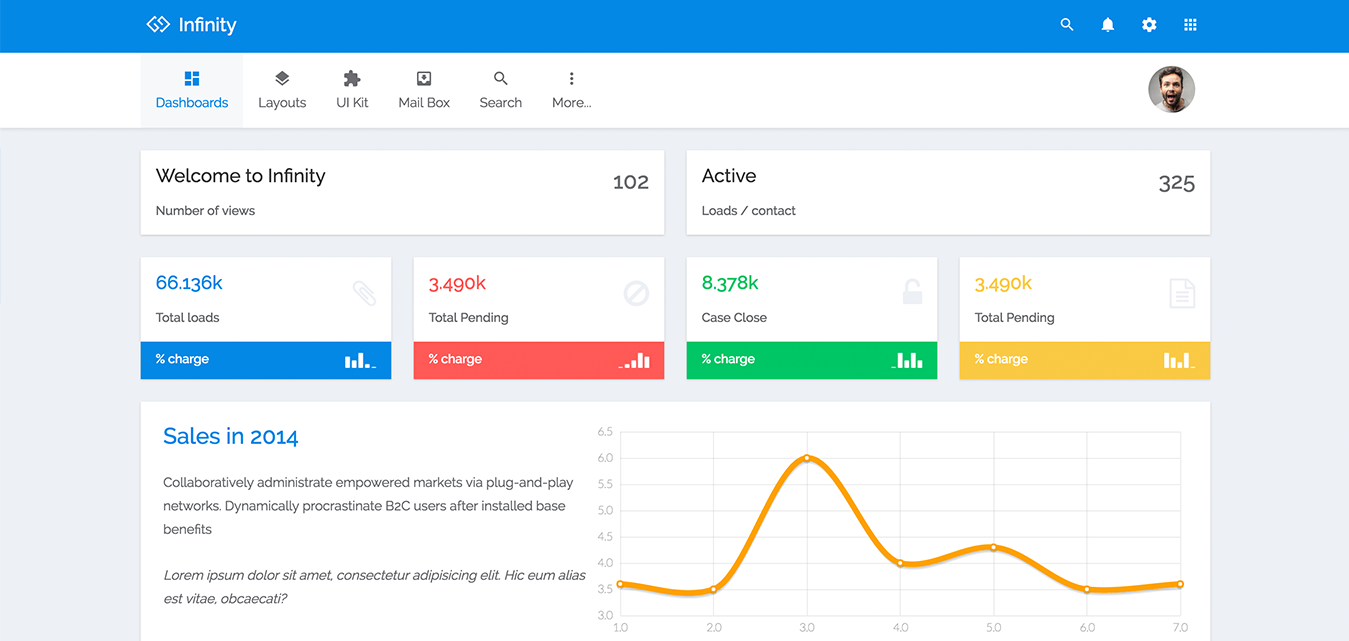Open the UI Kit menu

point(352,90)
